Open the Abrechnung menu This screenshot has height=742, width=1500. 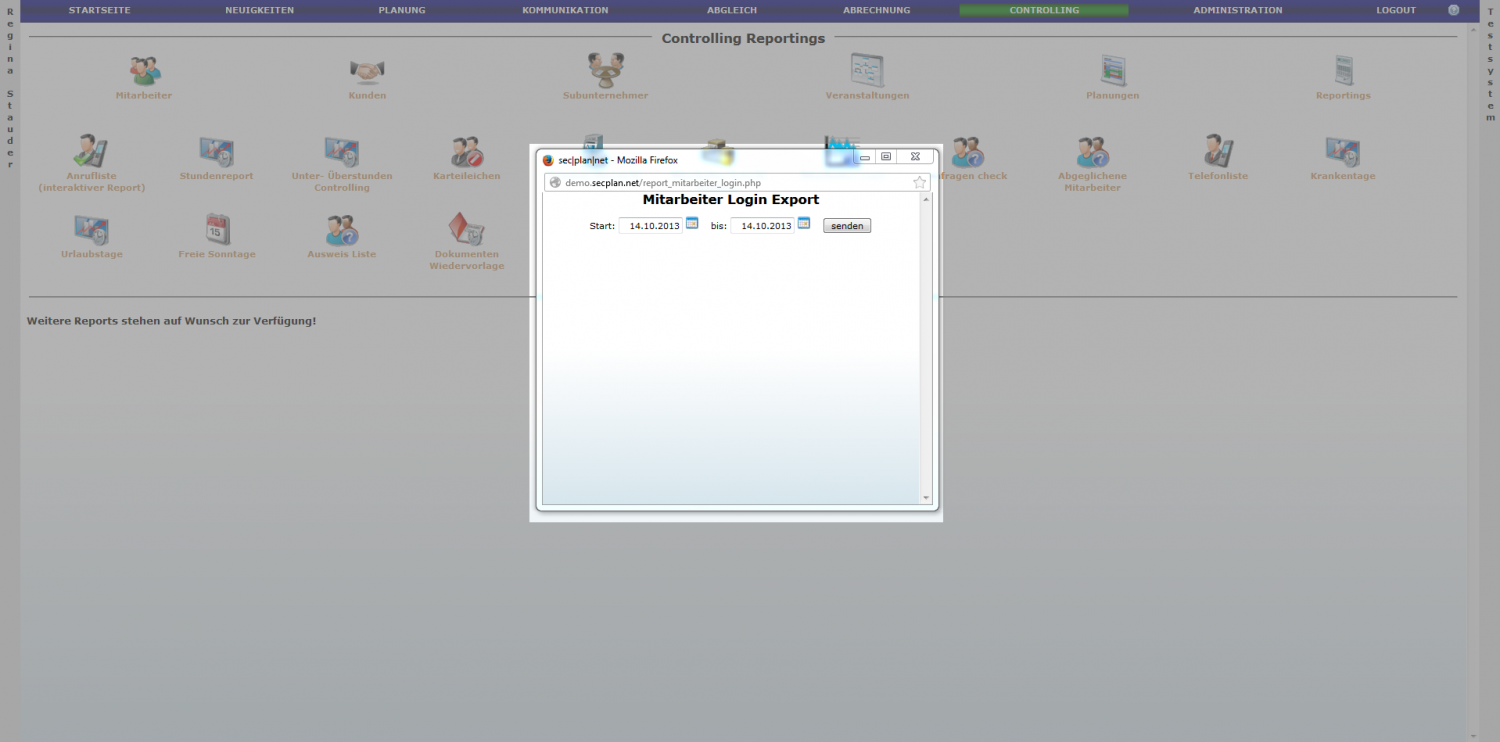(x=876, y=10)
